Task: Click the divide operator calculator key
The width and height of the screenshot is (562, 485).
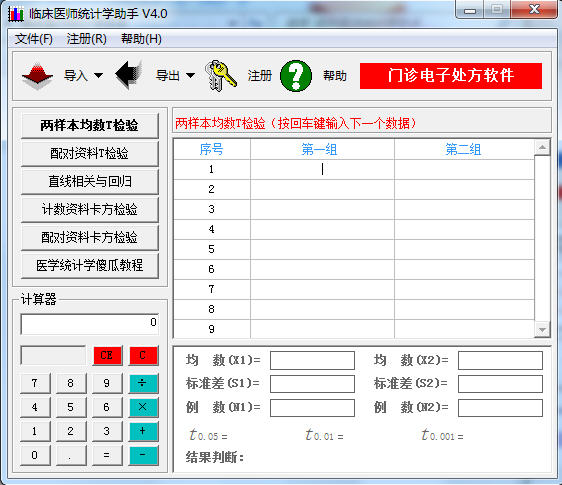Action: [143, 383]
